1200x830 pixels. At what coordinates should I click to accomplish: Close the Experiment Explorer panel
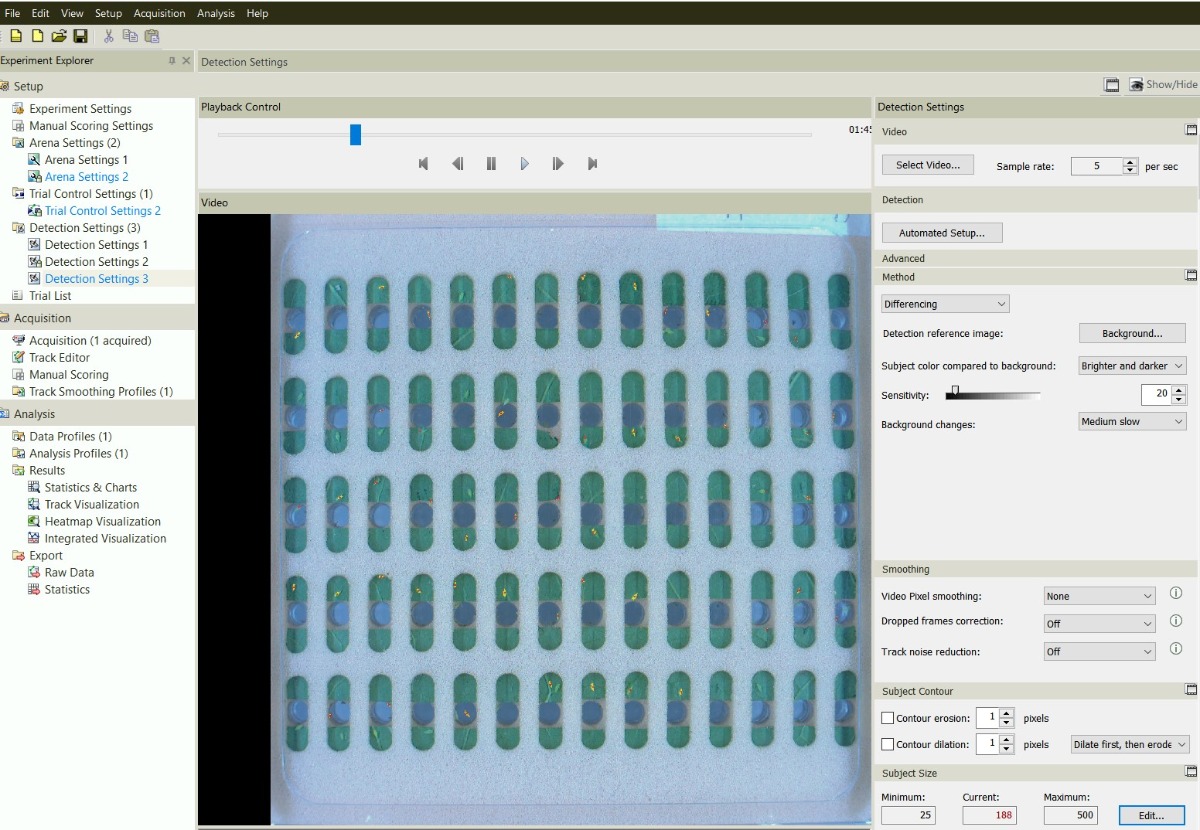tap(186, 61)
